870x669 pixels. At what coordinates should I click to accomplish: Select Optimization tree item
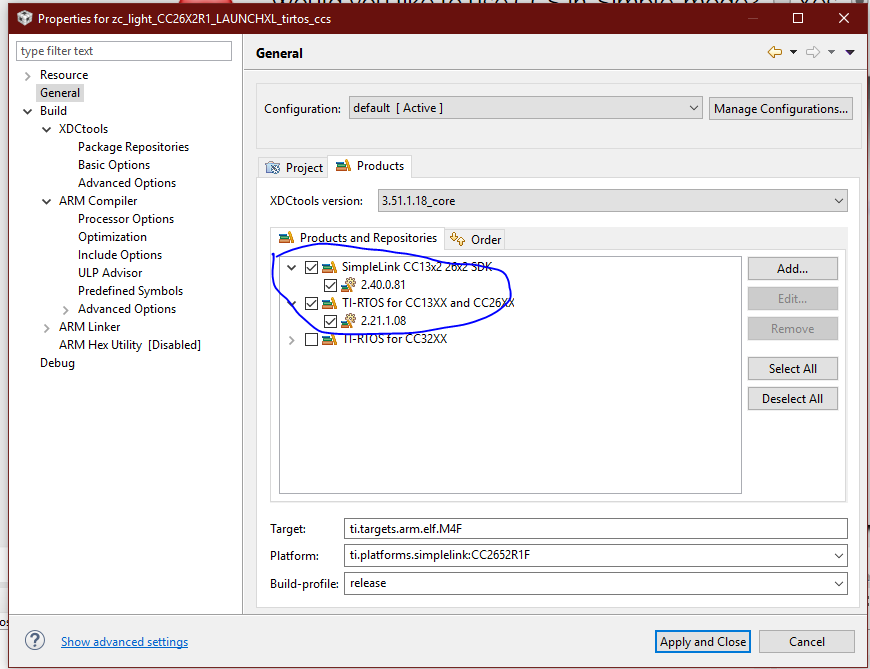[112, 237]
